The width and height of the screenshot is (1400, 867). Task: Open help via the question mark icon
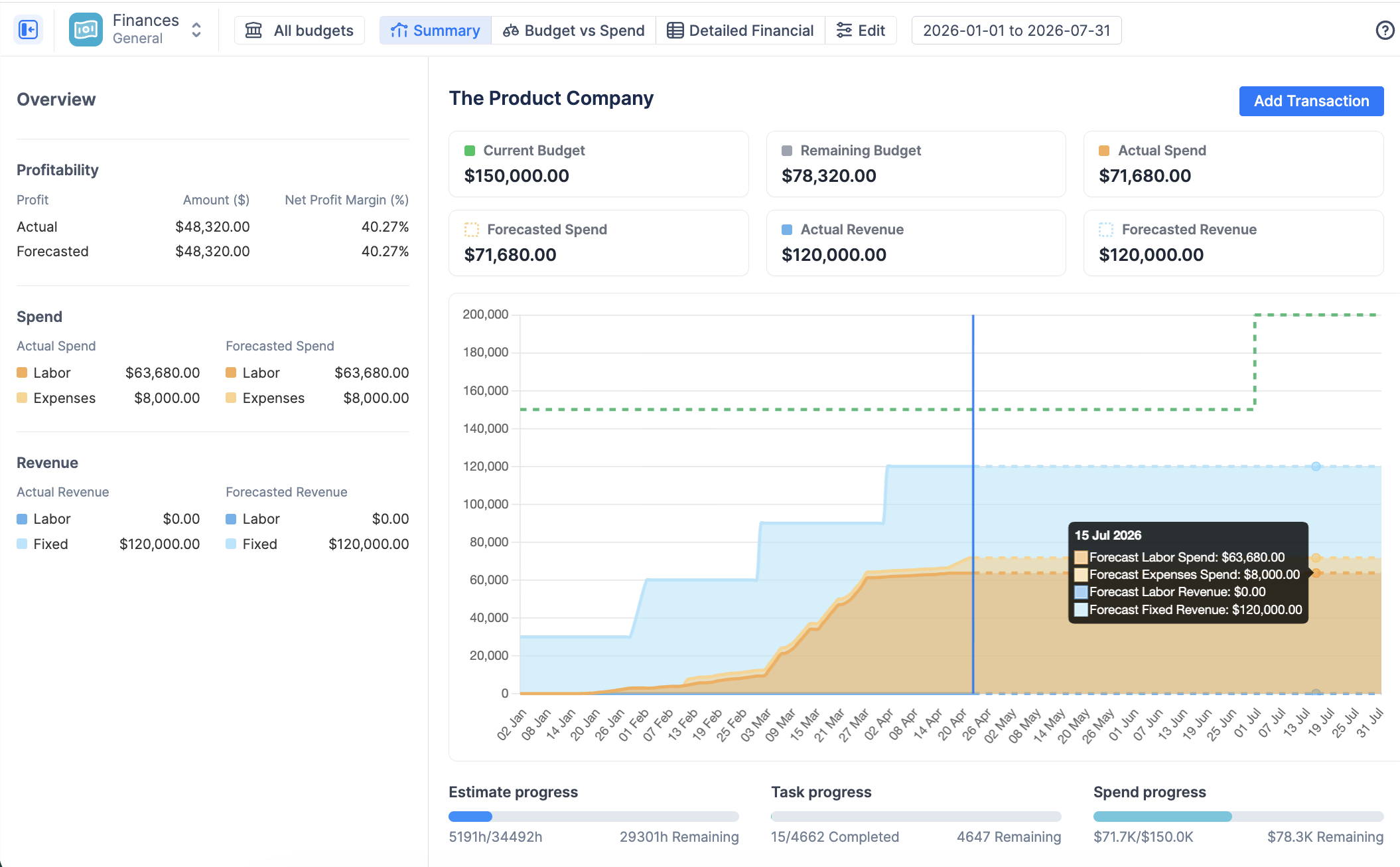coord(1385,31)
